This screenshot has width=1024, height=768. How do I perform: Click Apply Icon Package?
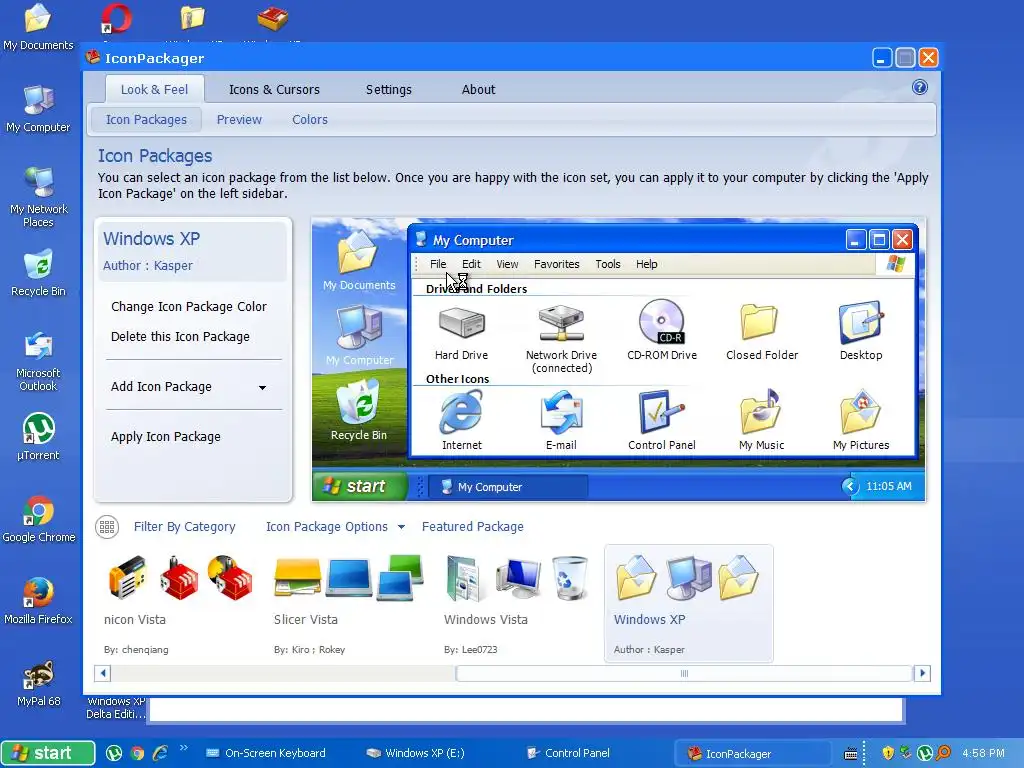tap(165, 436)
